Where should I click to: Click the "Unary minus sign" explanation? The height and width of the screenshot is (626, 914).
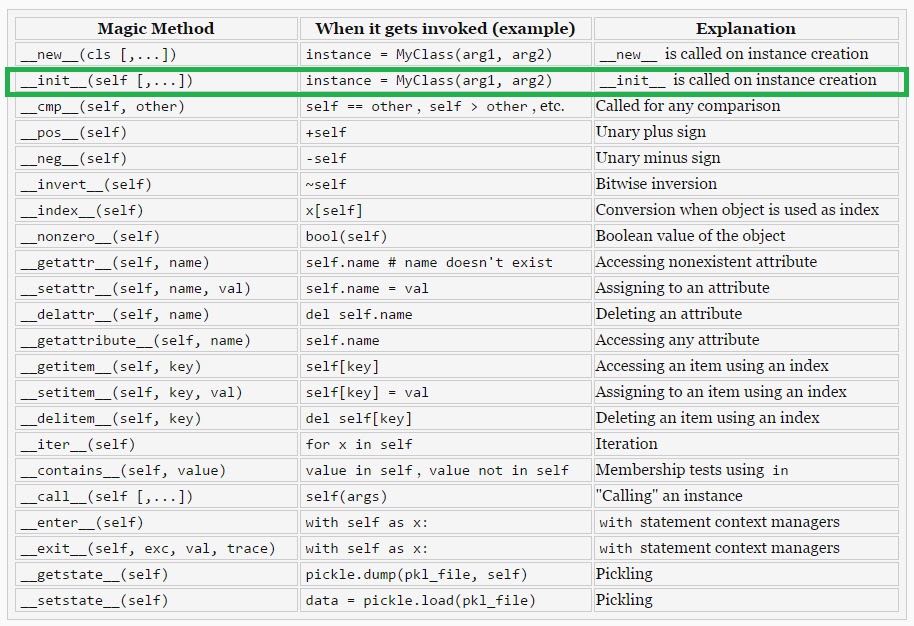pos(657,158)
